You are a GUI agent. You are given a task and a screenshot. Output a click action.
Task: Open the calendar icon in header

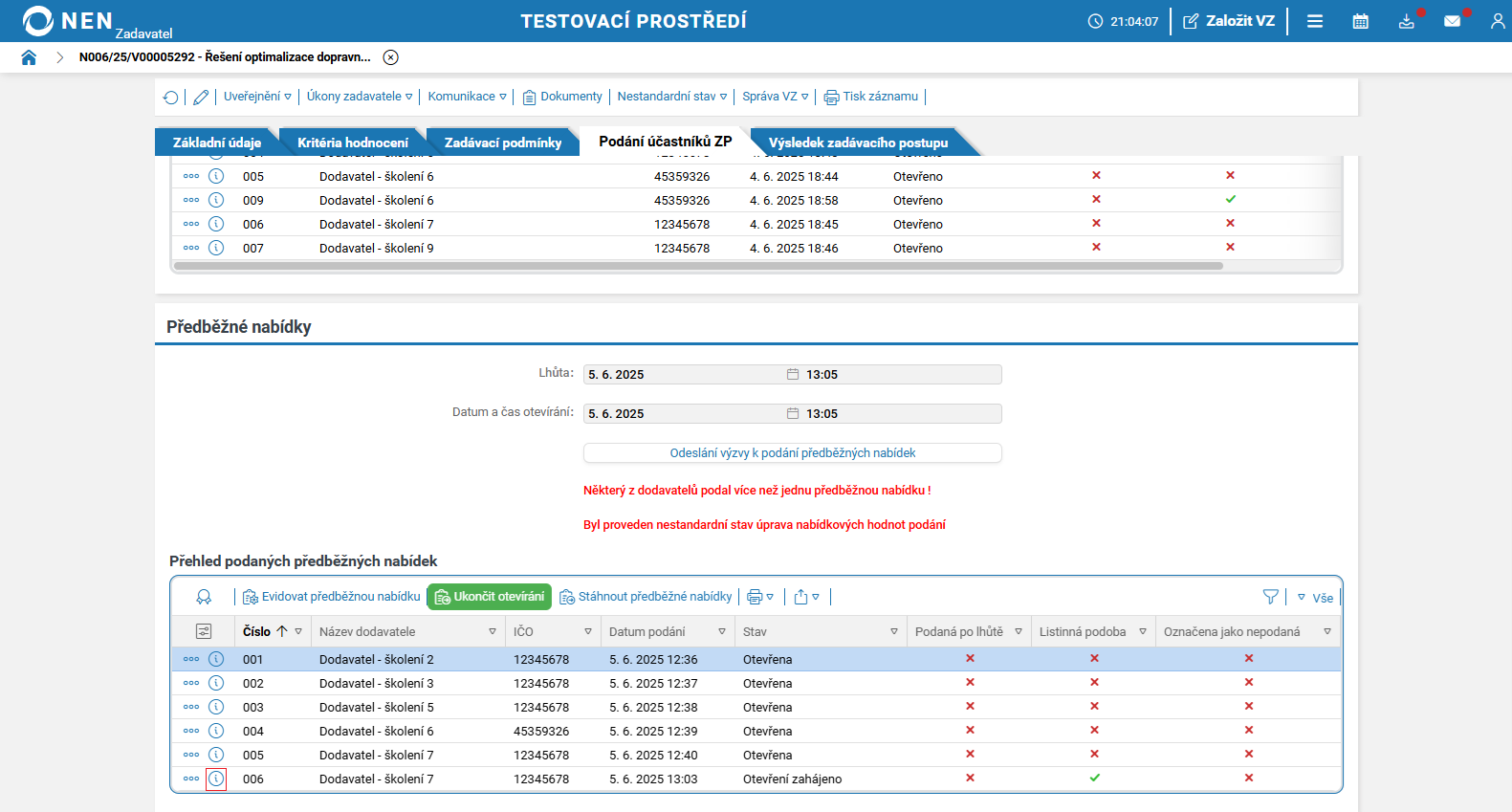1360,21
